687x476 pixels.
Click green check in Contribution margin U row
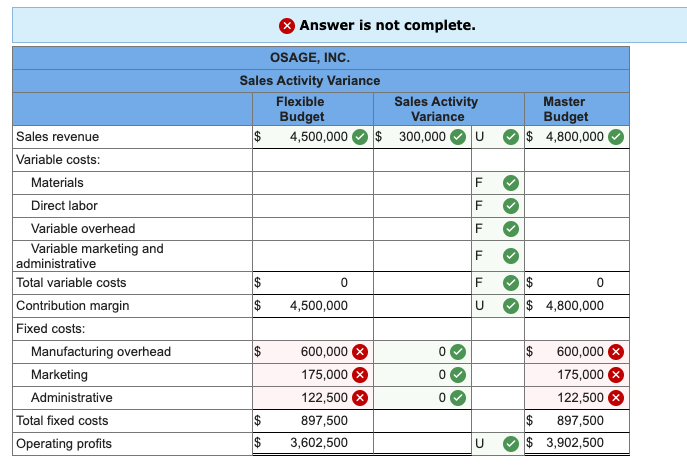[511, 306]
